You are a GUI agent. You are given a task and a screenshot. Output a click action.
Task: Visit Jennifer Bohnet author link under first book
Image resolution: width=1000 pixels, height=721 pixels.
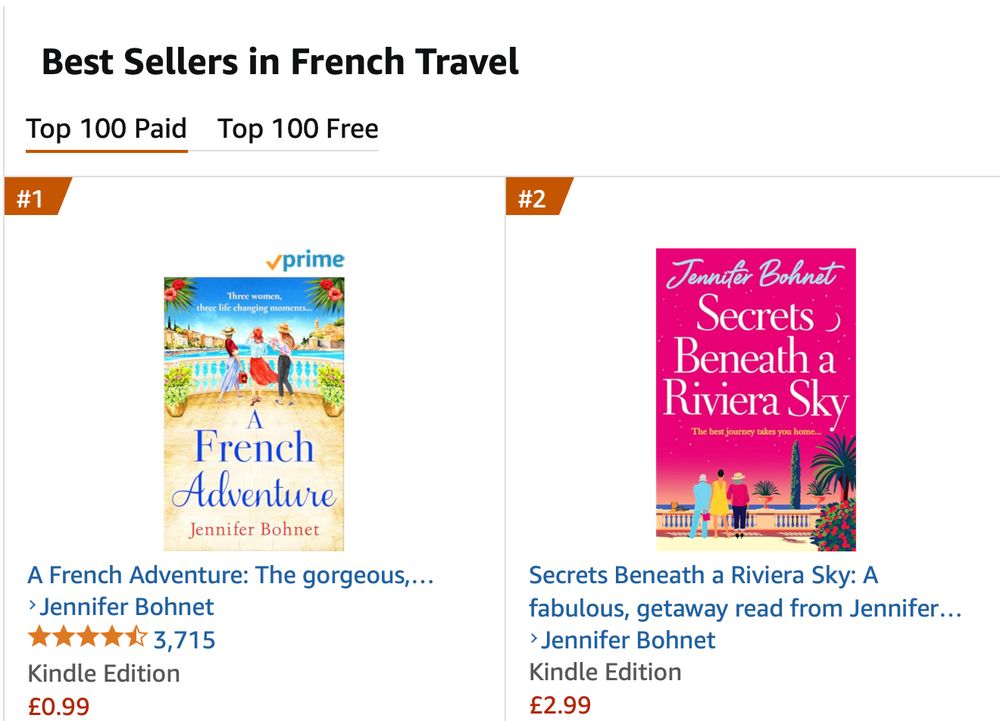[127, 607]
